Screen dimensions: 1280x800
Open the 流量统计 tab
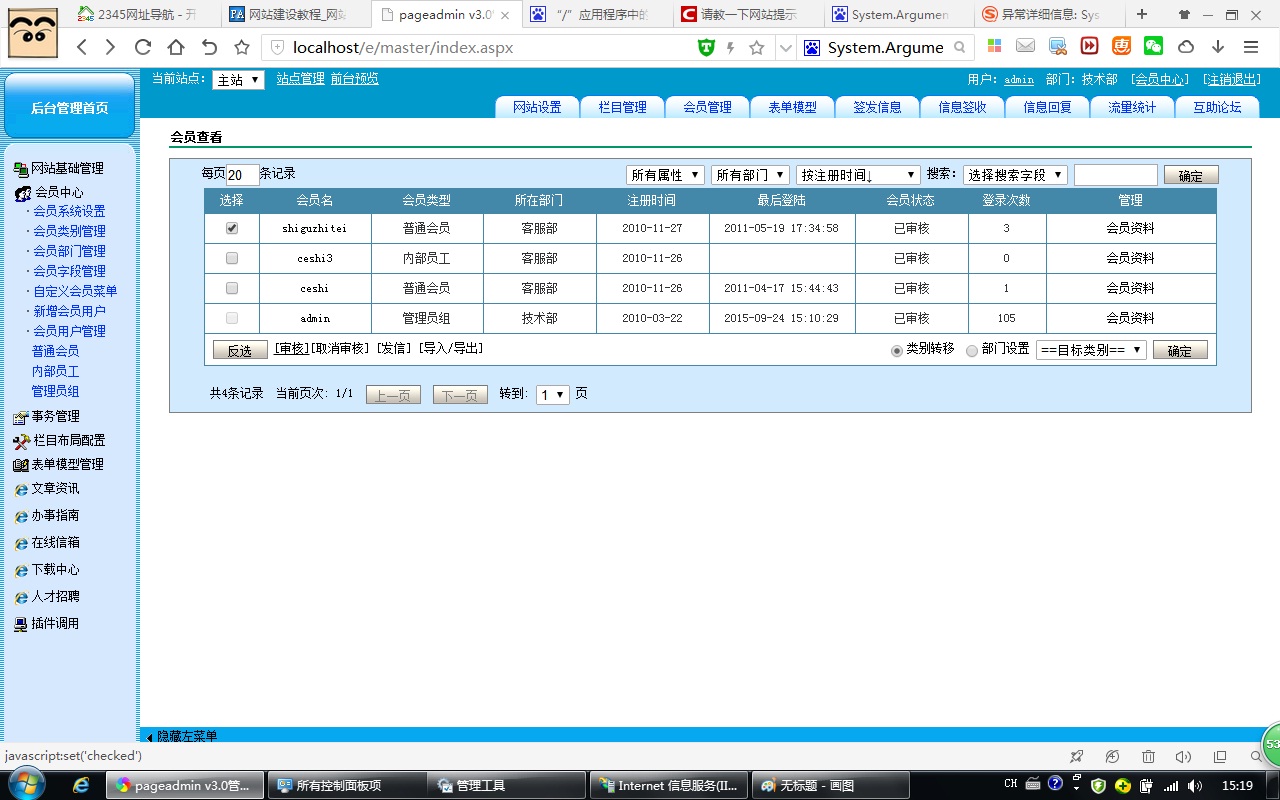point(1131,108)
